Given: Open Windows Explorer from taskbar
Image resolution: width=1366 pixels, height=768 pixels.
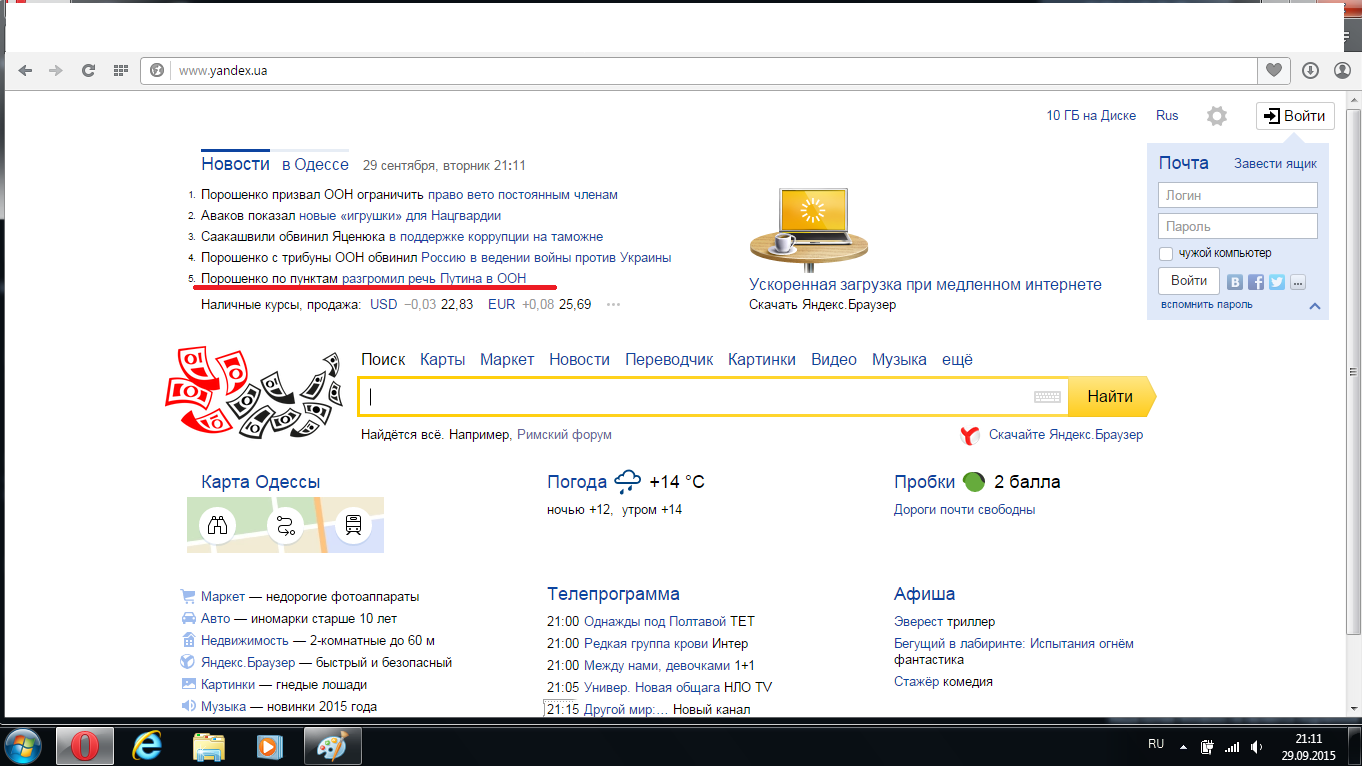Looking at the screenshot, I should pyautogui.click(x=209, y=747).
